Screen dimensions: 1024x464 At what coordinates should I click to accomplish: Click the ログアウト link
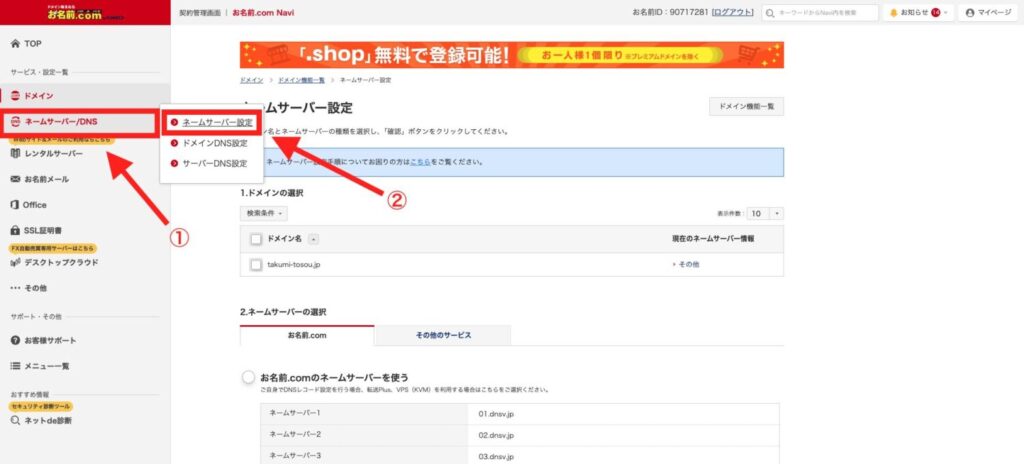(733, 12)
